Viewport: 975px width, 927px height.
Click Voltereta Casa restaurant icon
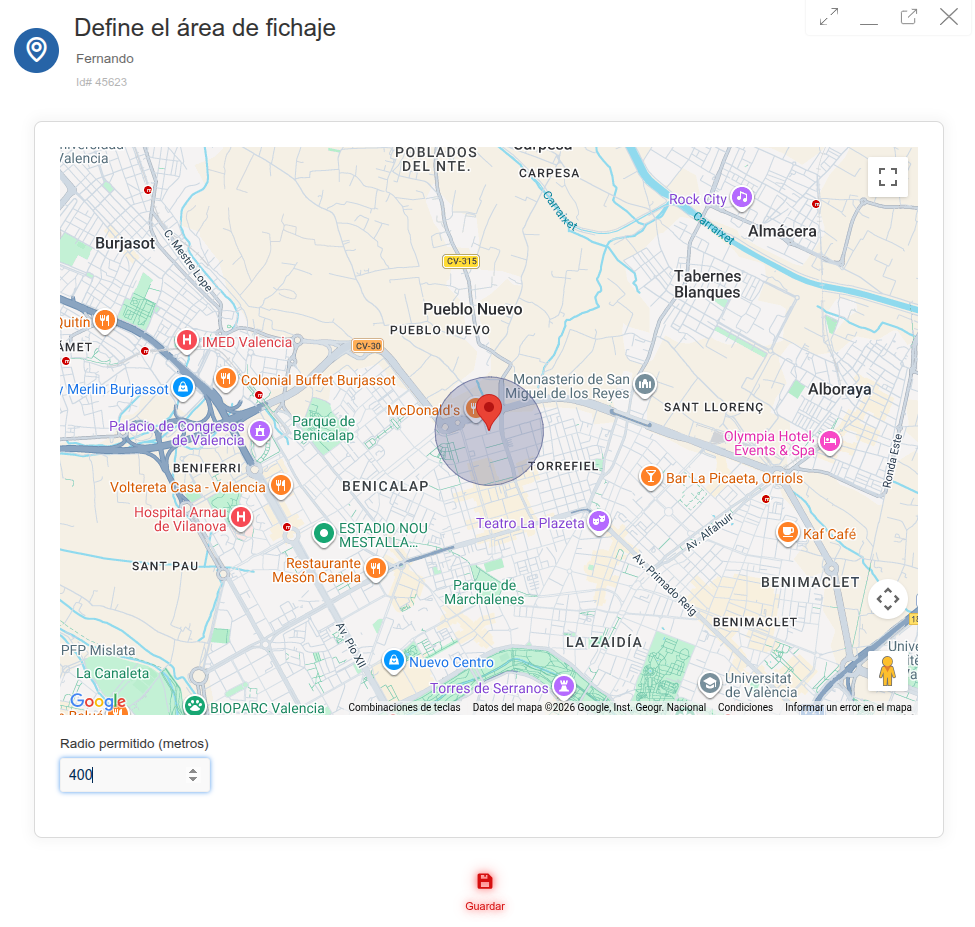[x=281, y=484]
